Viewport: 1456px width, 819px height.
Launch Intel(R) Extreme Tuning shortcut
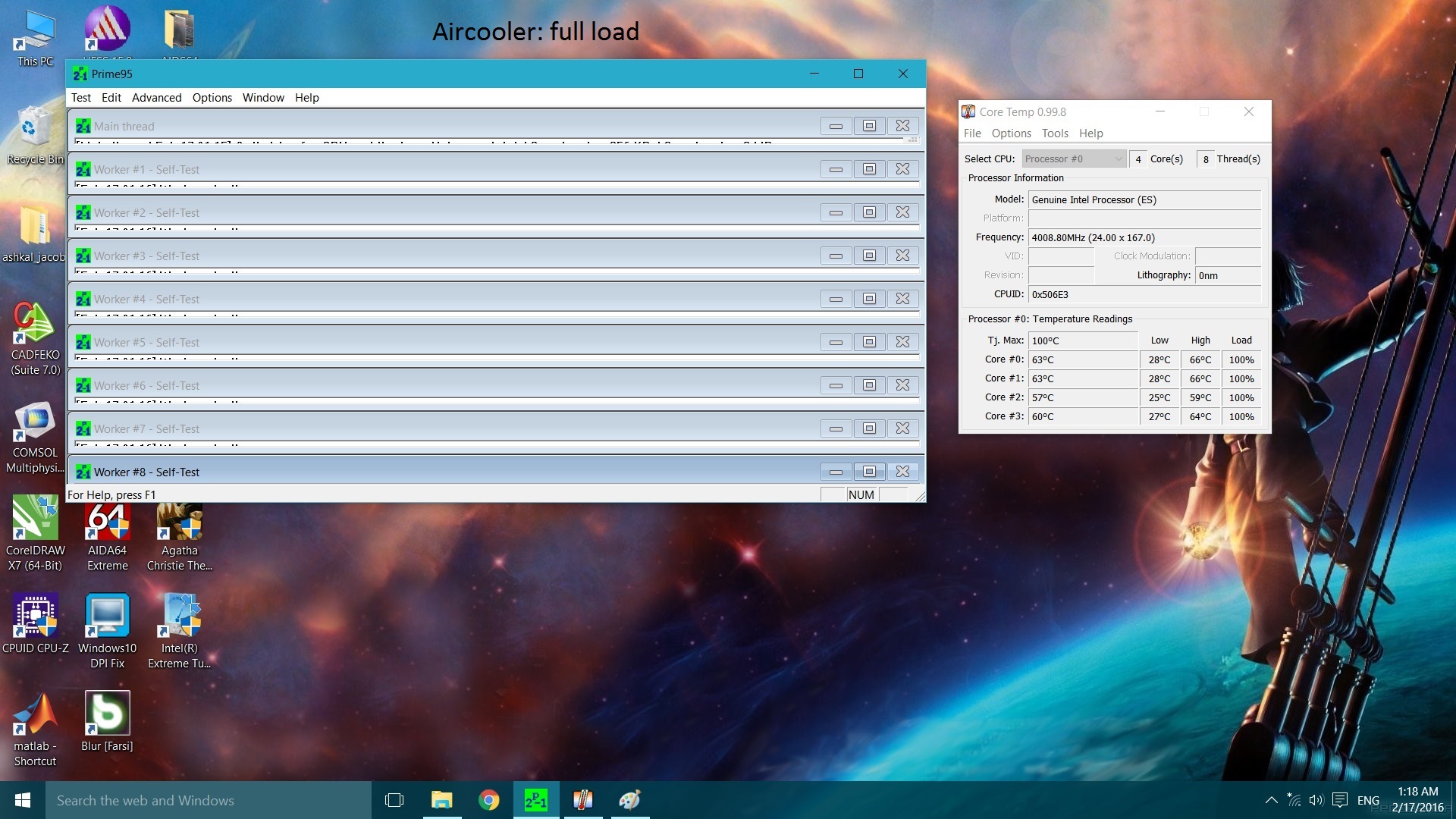click(x=180, y=631)
